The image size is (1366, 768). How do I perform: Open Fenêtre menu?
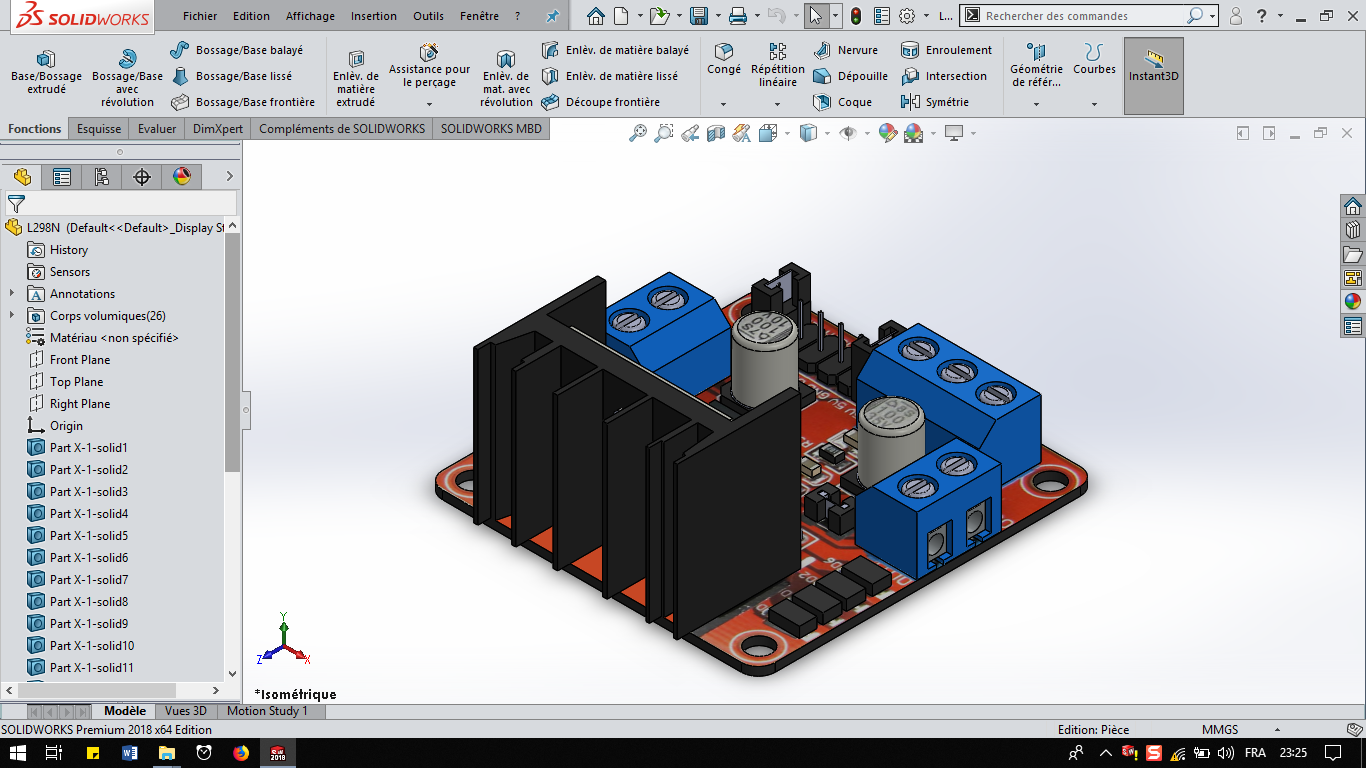(x=479, y=16)
